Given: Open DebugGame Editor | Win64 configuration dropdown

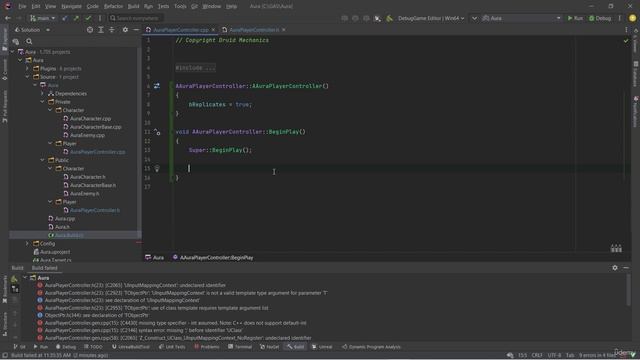Looking at the screenshot, I should tap(431, 18).
